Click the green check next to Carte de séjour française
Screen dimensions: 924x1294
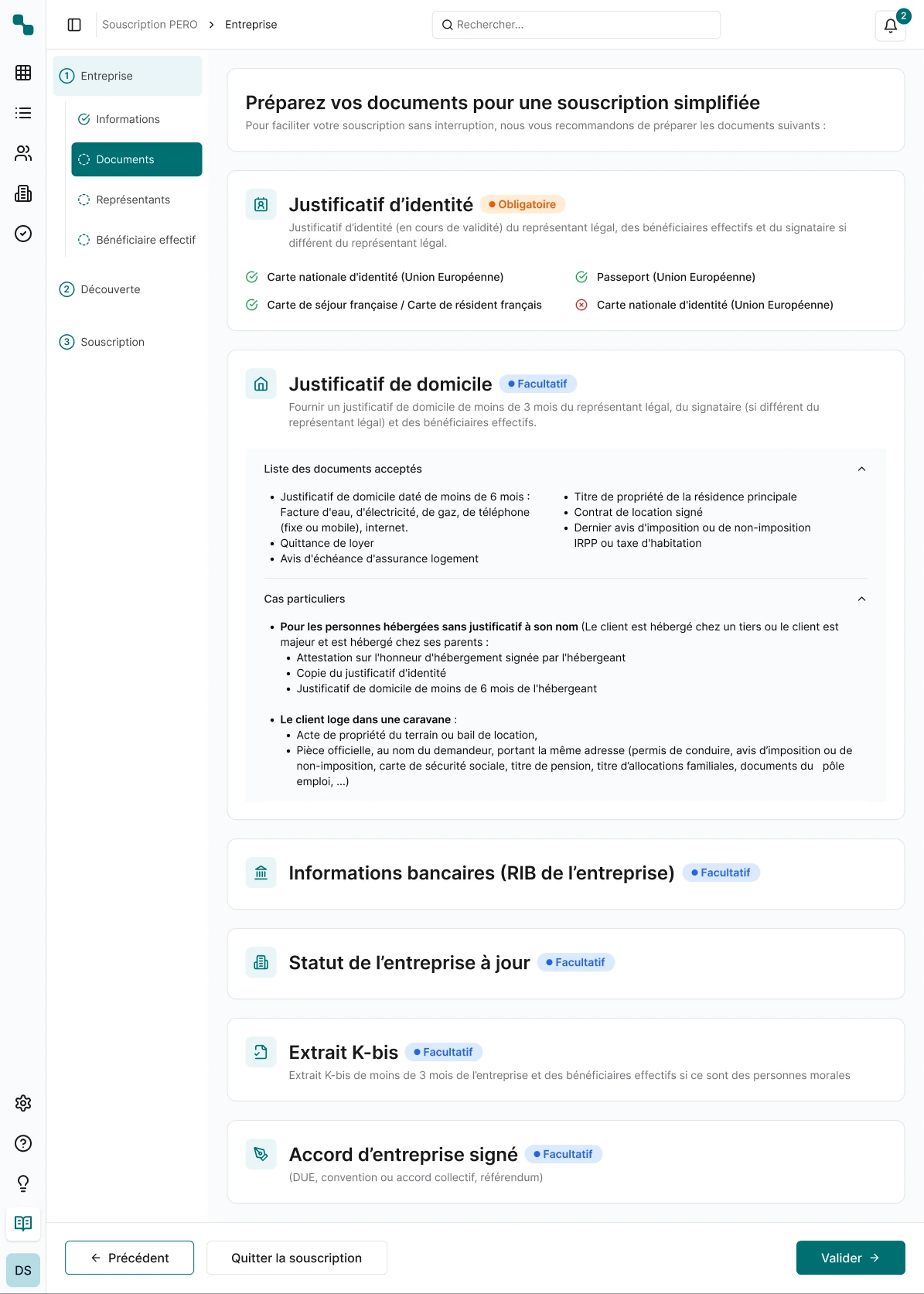(252, 305)
